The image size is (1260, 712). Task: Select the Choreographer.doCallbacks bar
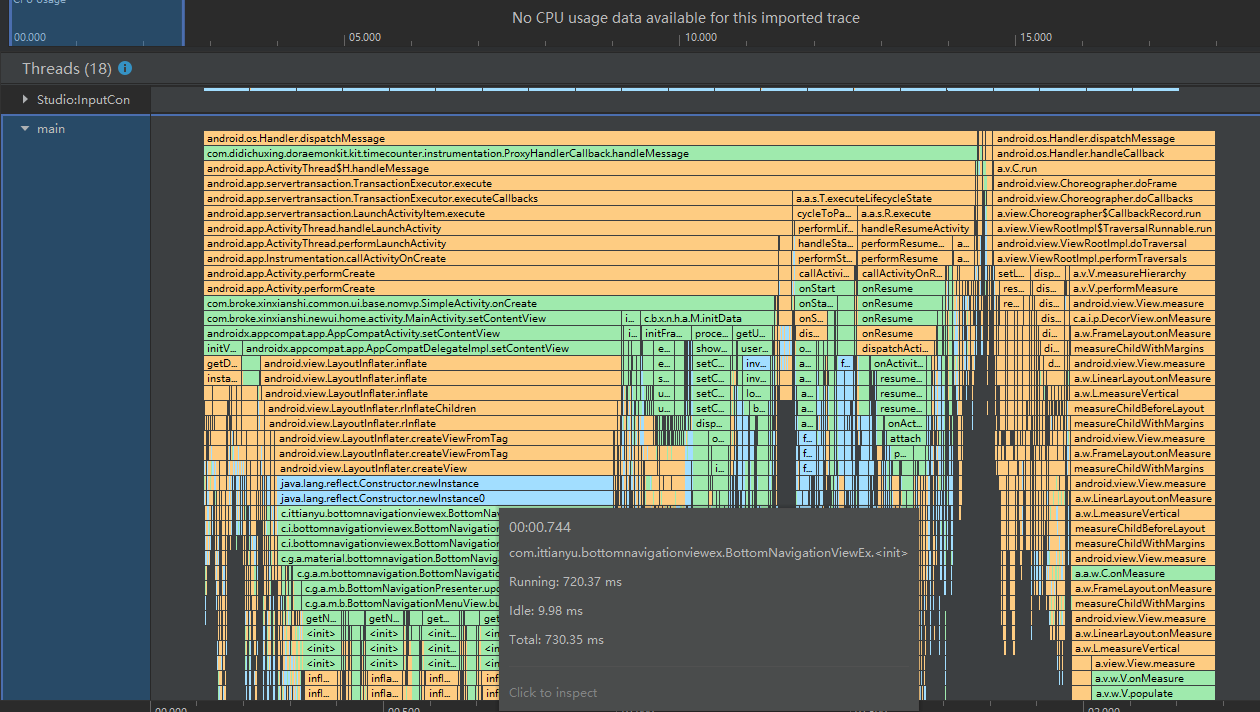(1105, 199)
